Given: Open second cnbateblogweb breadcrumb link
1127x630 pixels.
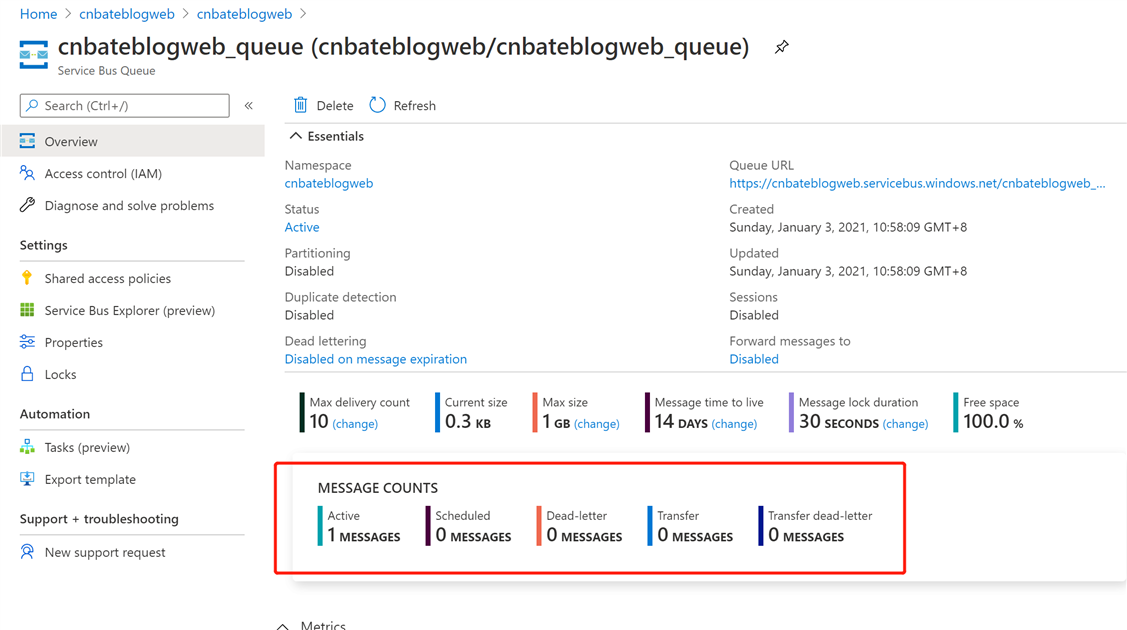Looking at the screenshot, I should tap(244, 14).
